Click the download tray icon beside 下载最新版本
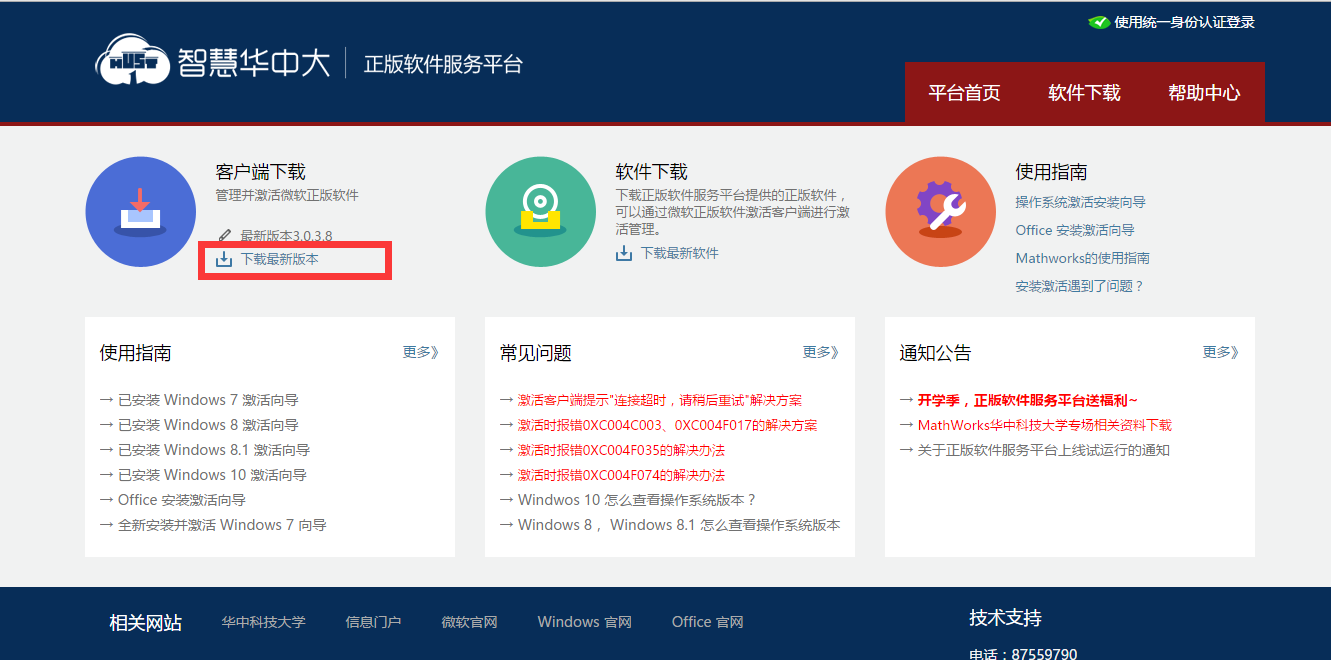The image size is (1331, 660). coord(224,259)
